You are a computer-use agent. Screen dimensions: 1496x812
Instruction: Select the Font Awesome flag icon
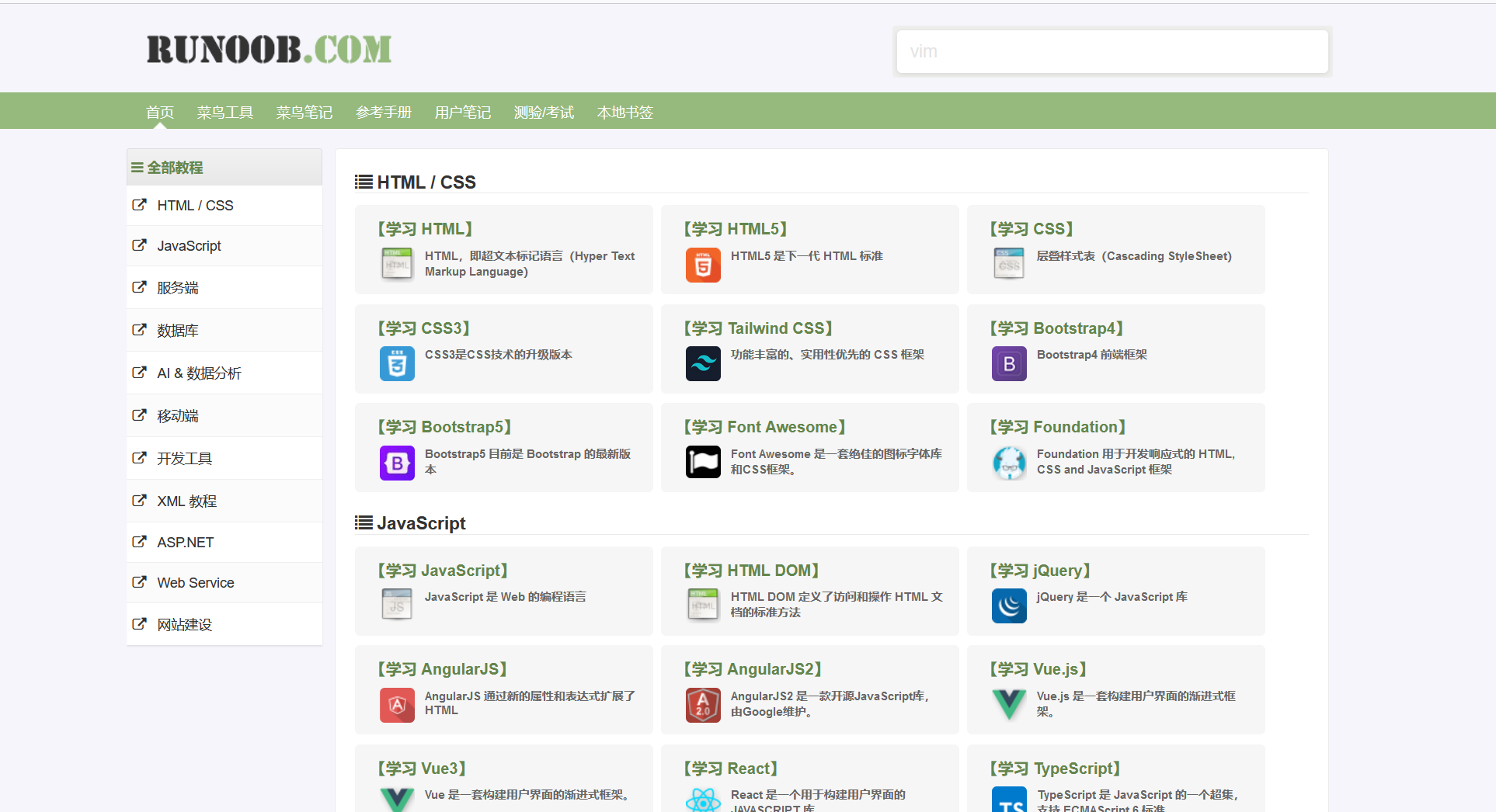pyautogui.click(x=702, y=463)
